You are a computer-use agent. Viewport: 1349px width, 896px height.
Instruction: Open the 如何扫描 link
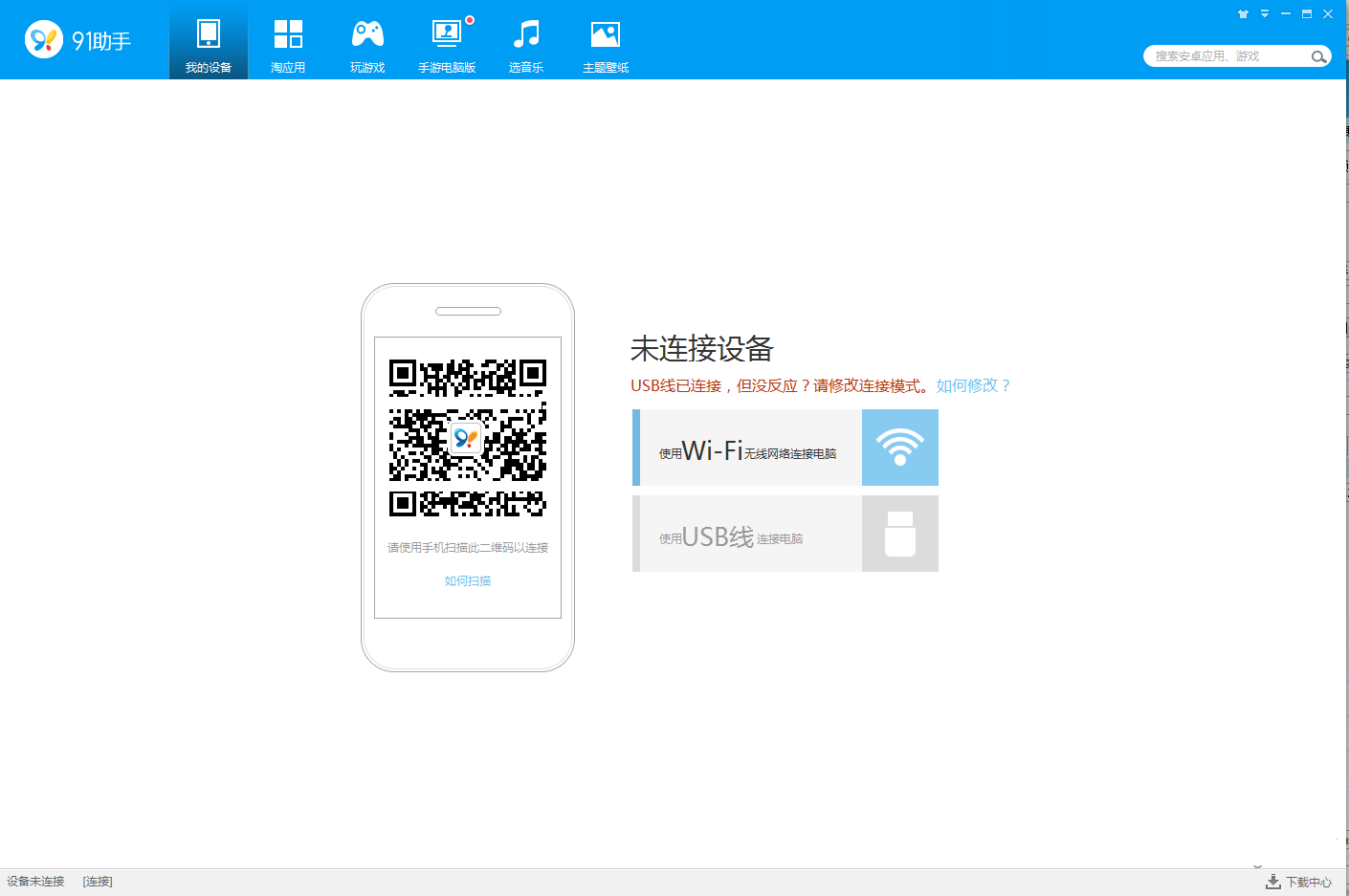tap(468, 581)
